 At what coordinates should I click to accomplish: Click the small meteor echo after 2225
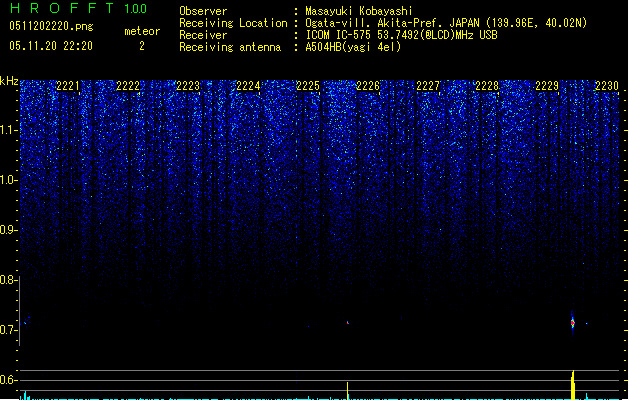pos(348,323)
